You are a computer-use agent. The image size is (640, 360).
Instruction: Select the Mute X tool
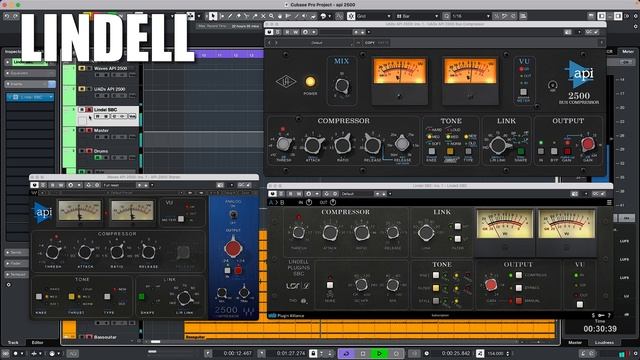point(263,16)
